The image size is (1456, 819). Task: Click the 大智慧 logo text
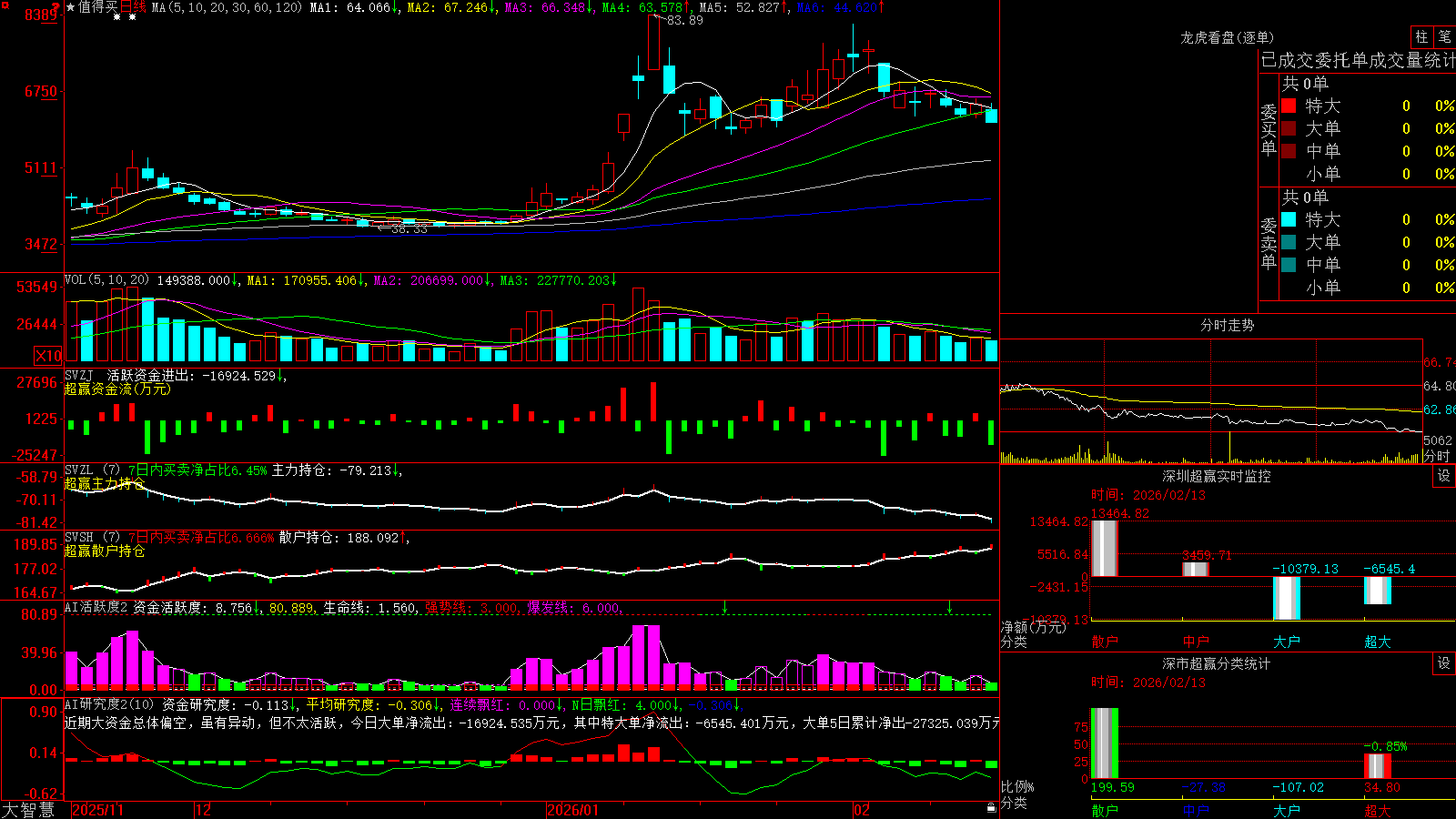(x=28, y=810)
